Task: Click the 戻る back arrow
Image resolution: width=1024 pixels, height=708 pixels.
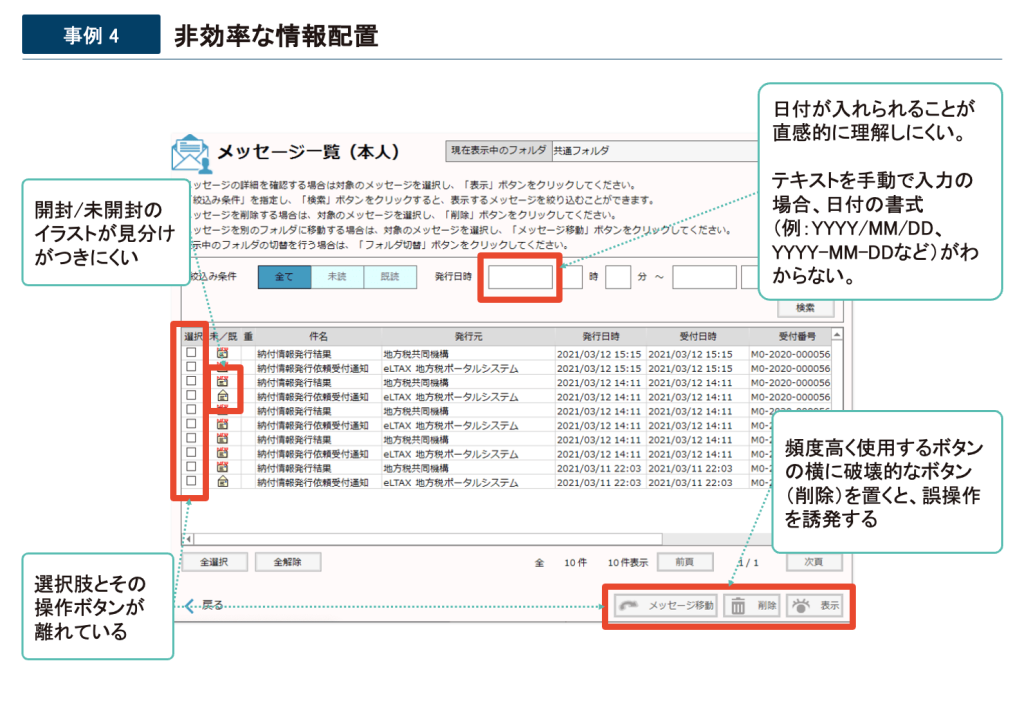Action: tap(205, 606)
